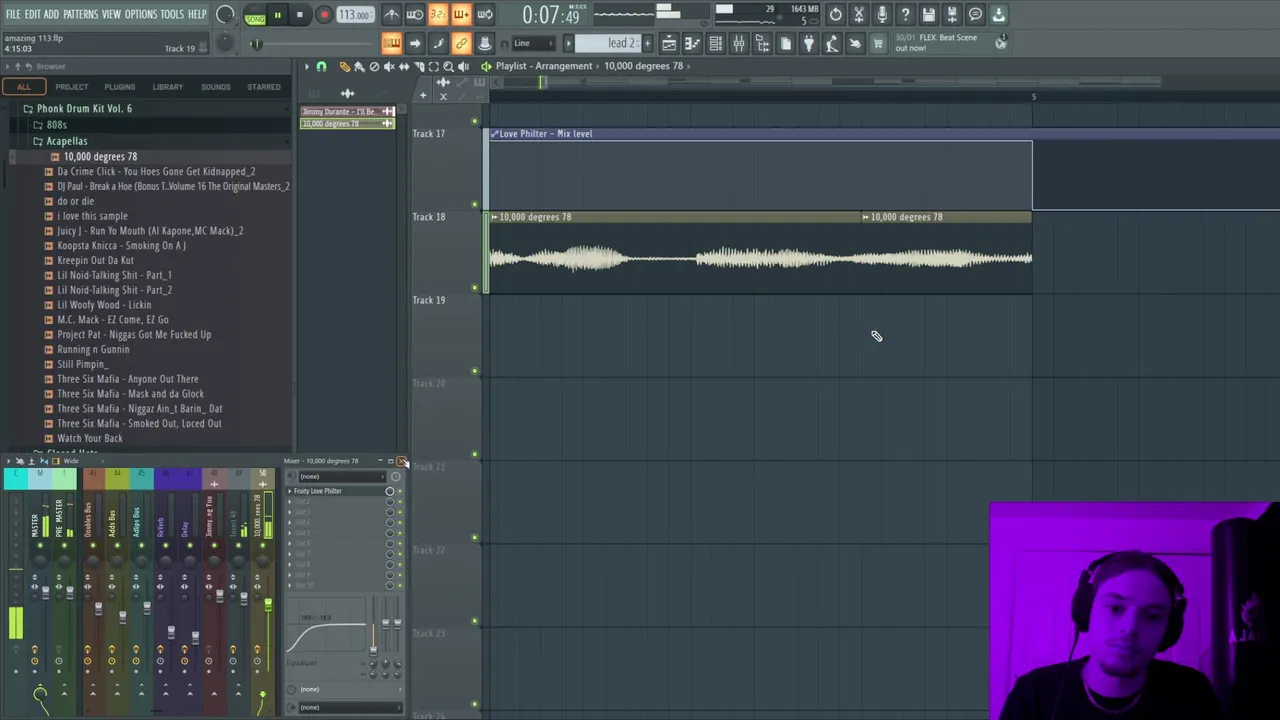Click the microphone one-click recording icon
This screenshot has width=1280, height=720.
coord(882,15)
